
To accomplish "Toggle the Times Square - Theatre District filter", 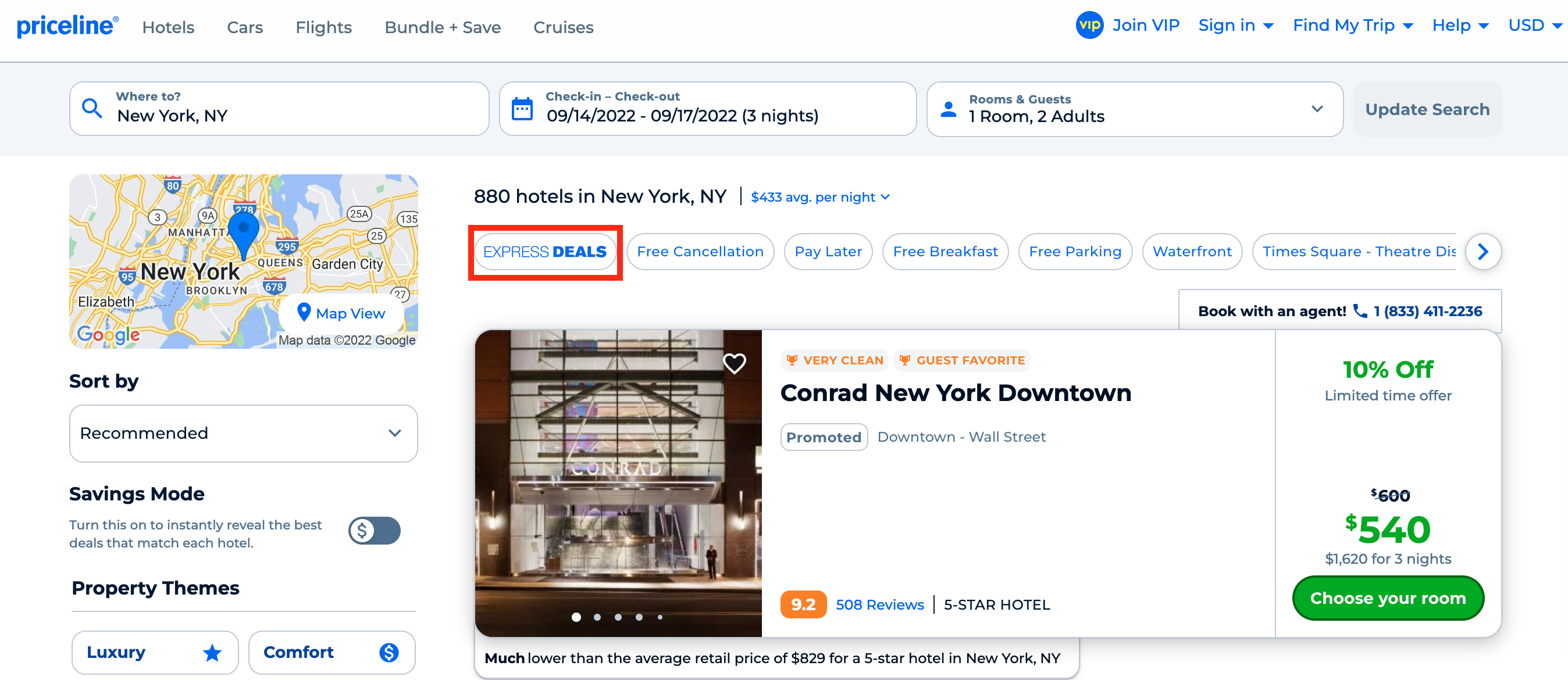I will pyautogui.click(x=1355, y=251).
